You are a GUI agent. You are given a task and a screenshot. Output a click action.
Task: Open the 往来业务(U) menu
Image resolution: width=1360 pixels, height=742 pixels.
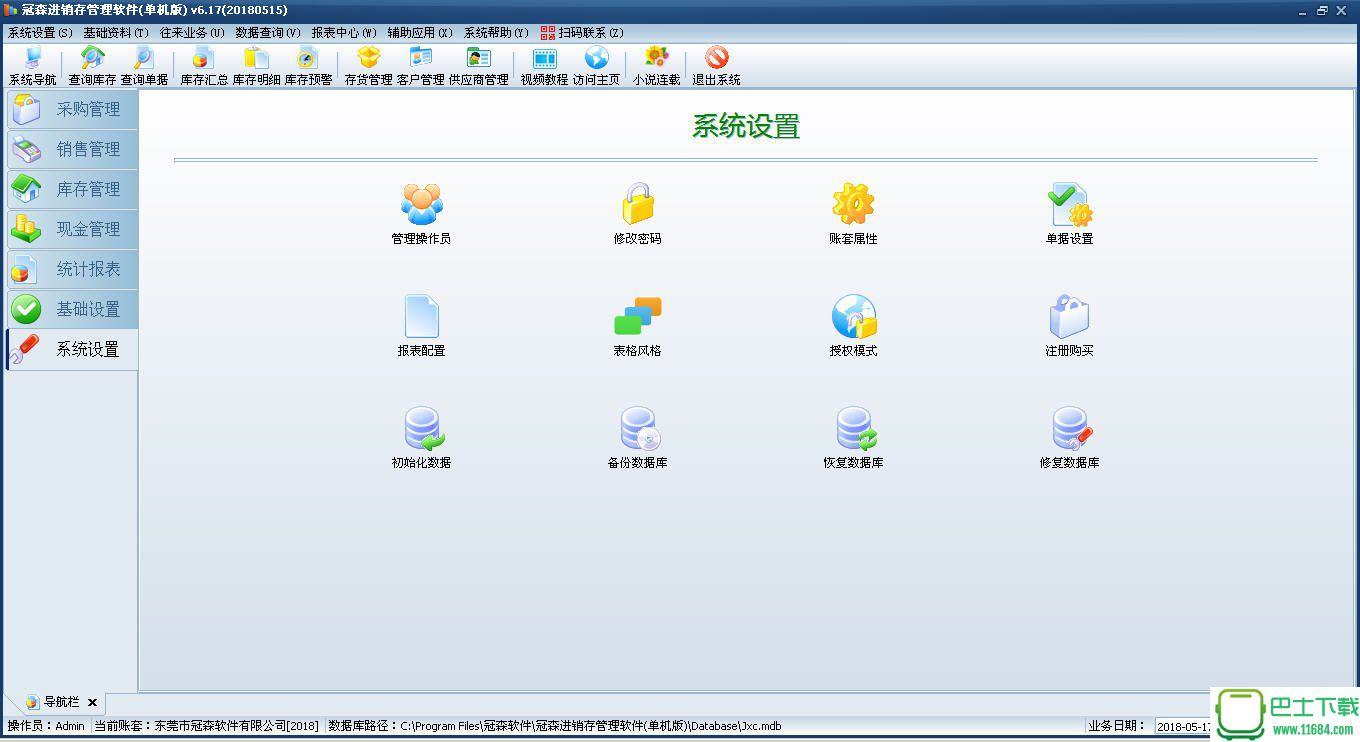point(192,33)
